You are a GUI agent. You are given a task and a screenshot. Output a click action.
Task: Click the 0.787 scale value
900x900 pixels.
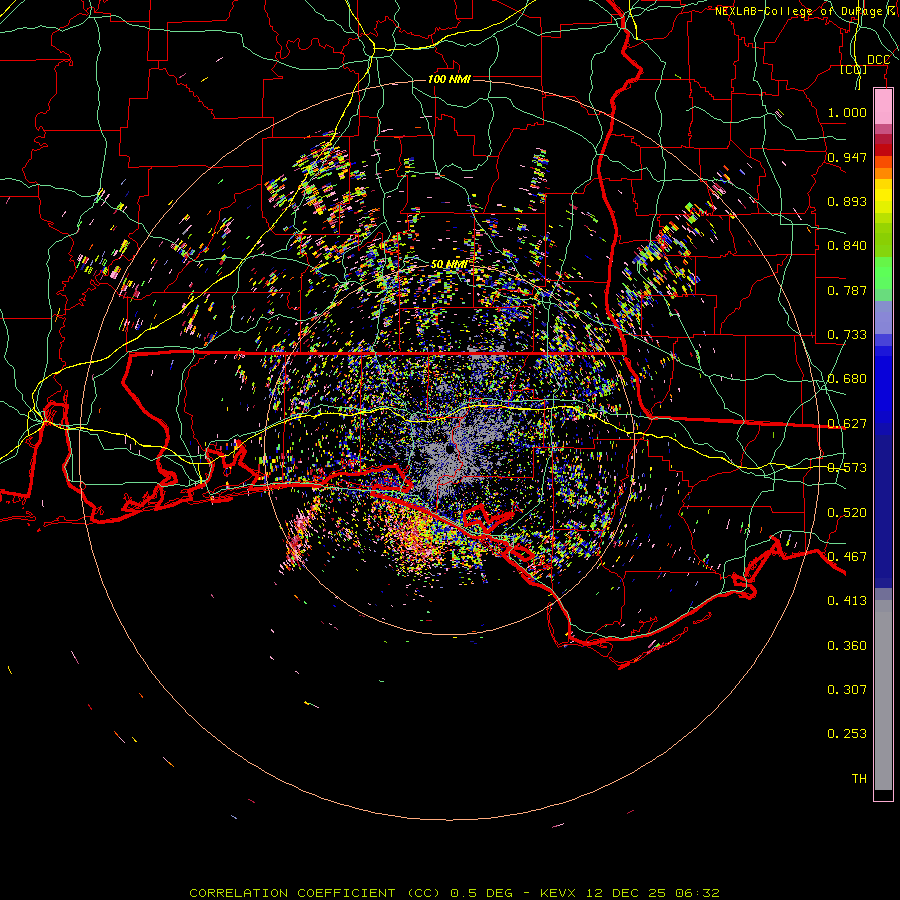coord(847,290)
